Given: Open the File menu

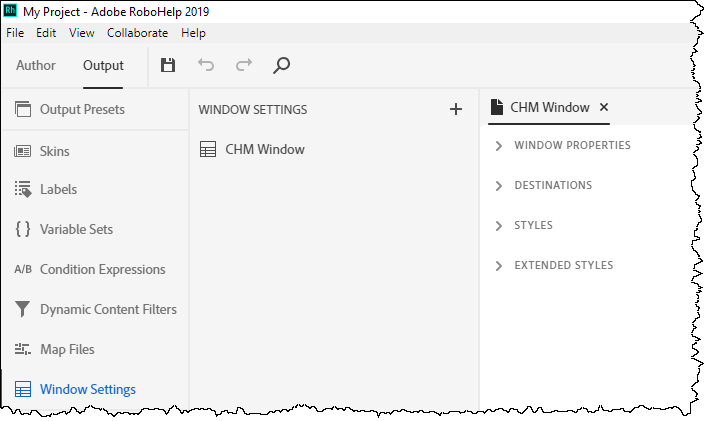Looking at the screenshot, I should coord(15,33).
